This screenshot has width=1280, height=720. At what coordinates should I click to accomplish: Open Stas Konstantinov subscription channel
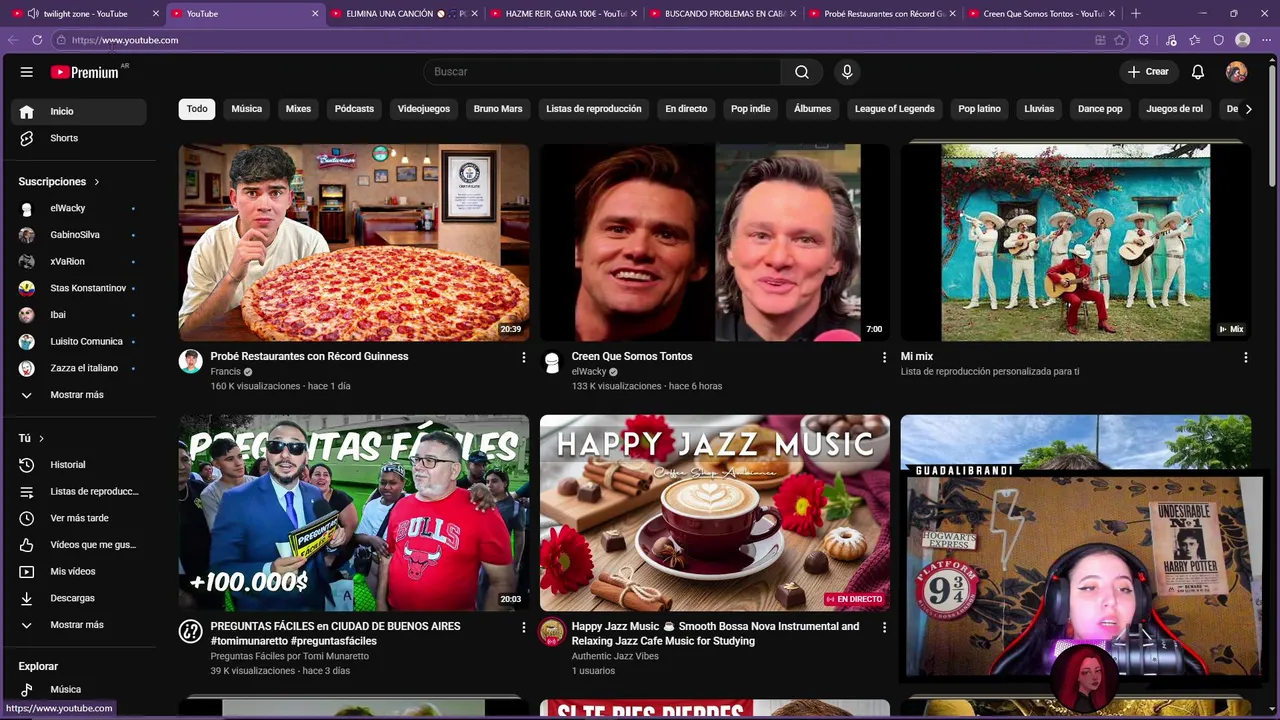coord(79,288)
